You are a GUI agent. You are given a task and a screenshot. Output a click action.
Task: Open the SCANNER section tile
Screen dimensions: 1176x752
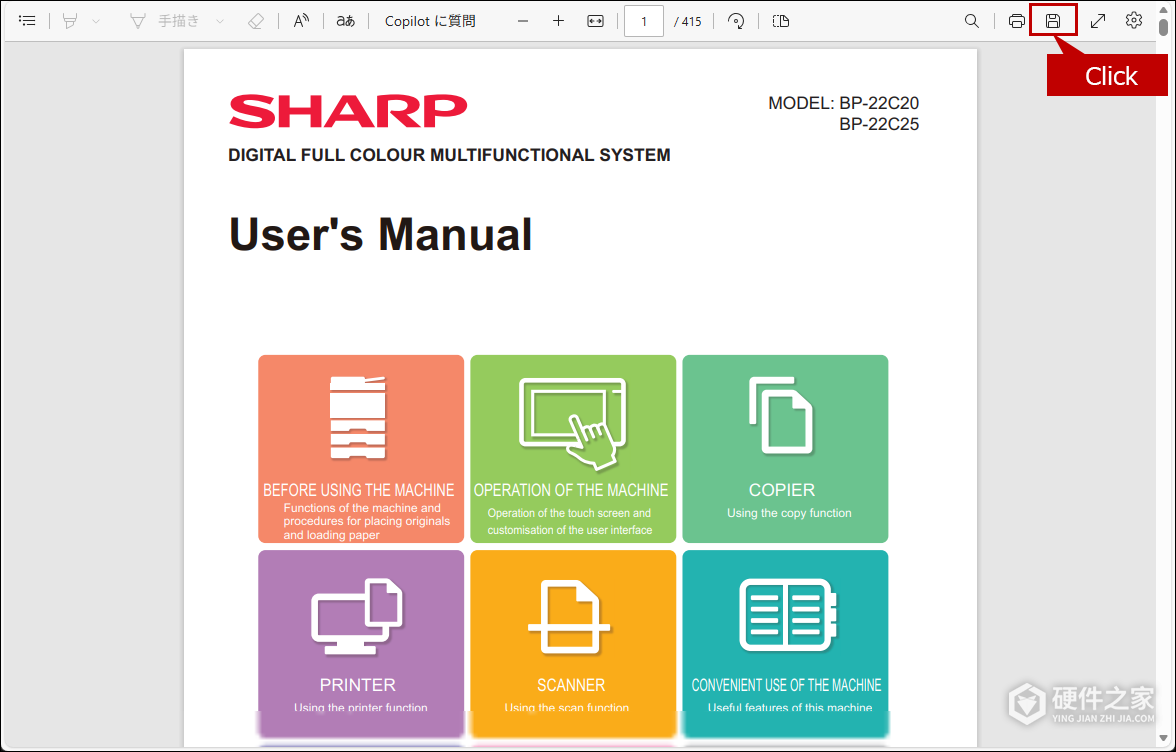tap(573, 643)
